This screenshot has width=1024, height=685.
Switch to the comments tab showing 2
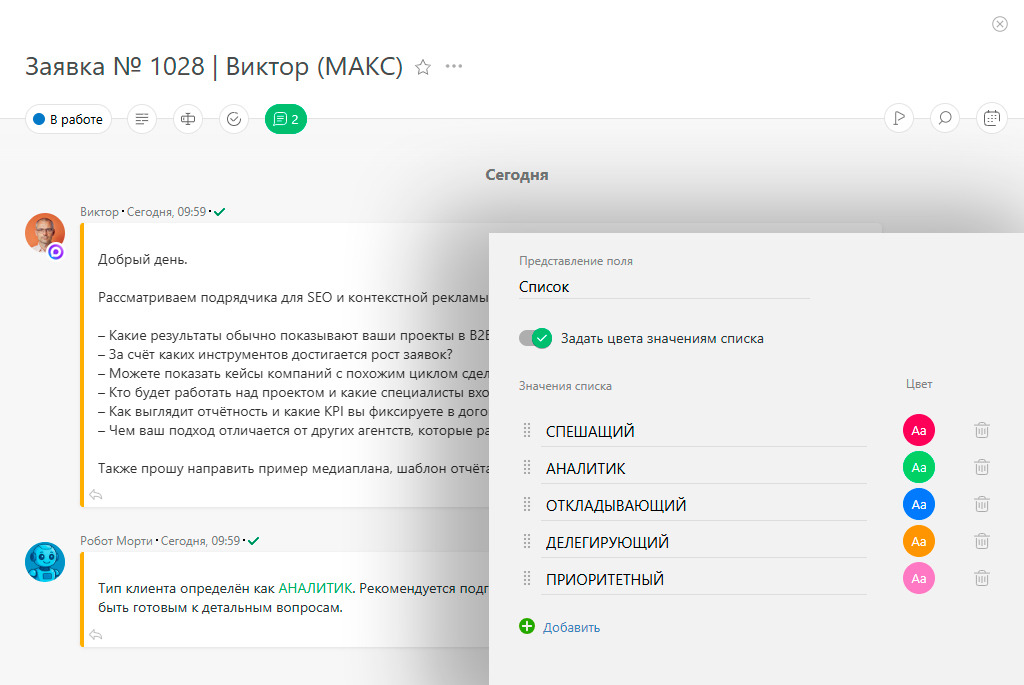285,119
